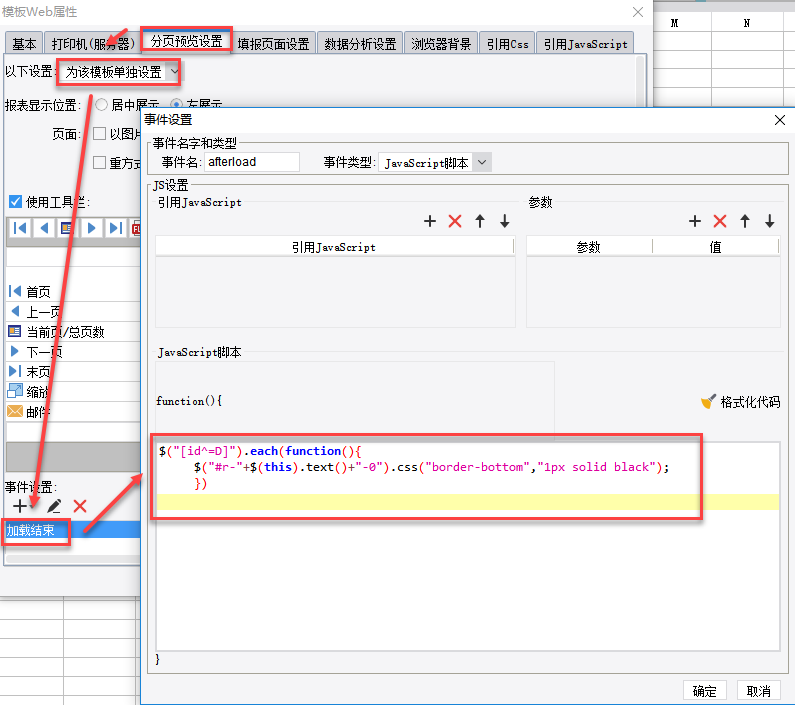Remove parameter with red X icon

point(719,221)
